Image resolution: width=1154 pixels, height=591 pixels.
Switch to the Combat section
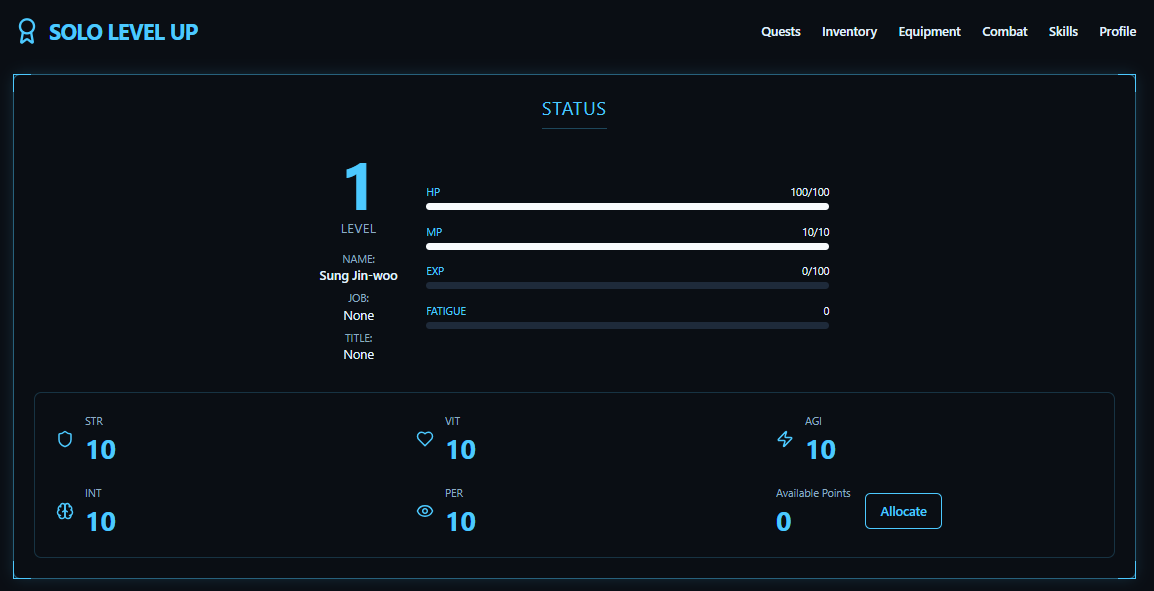1004,31
